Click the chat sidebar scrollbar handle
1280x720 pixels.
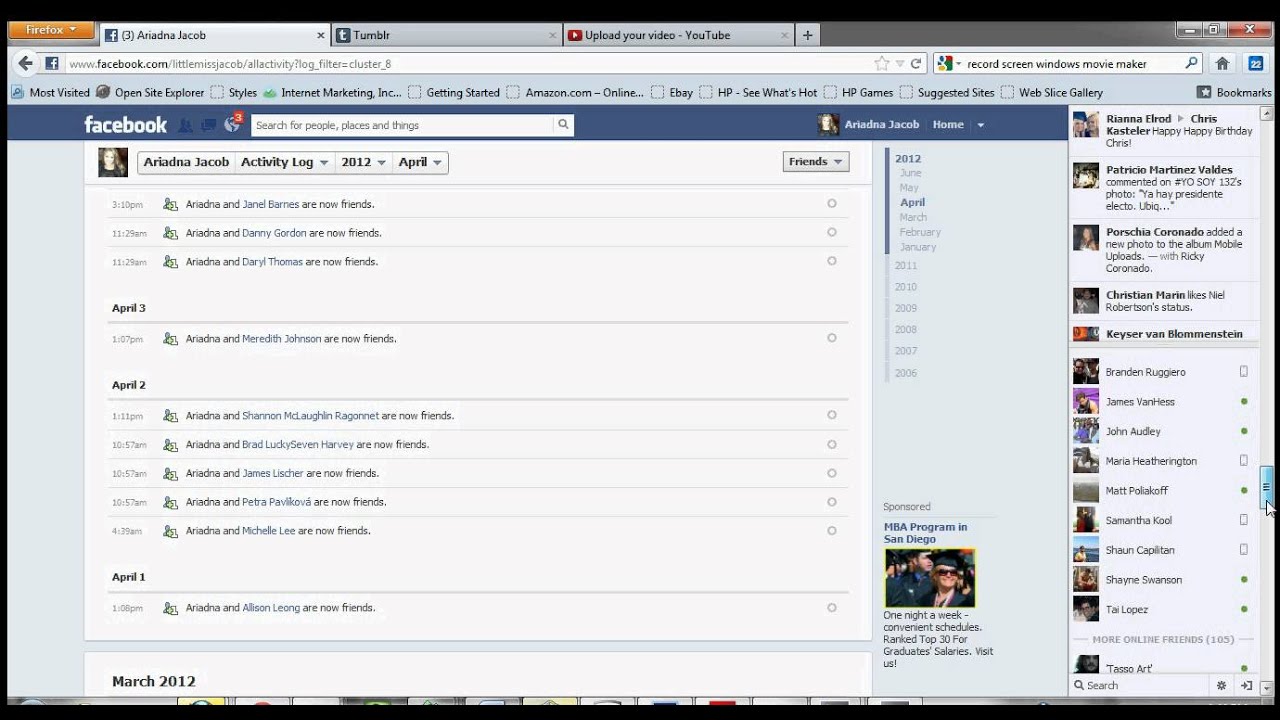[1266, 489]
